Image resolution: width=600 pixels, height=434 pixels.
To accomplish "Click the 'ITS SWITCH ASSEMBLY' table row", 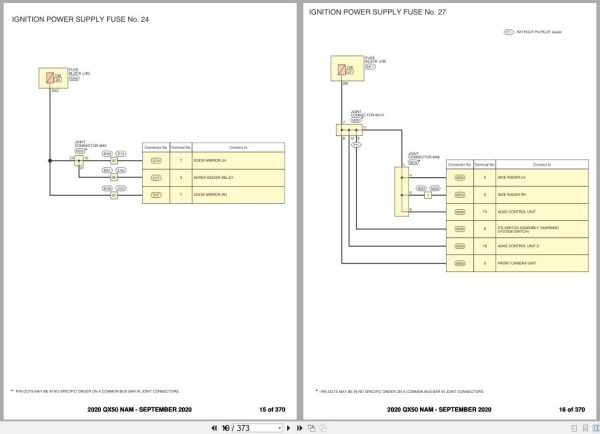I will (517, 229).
